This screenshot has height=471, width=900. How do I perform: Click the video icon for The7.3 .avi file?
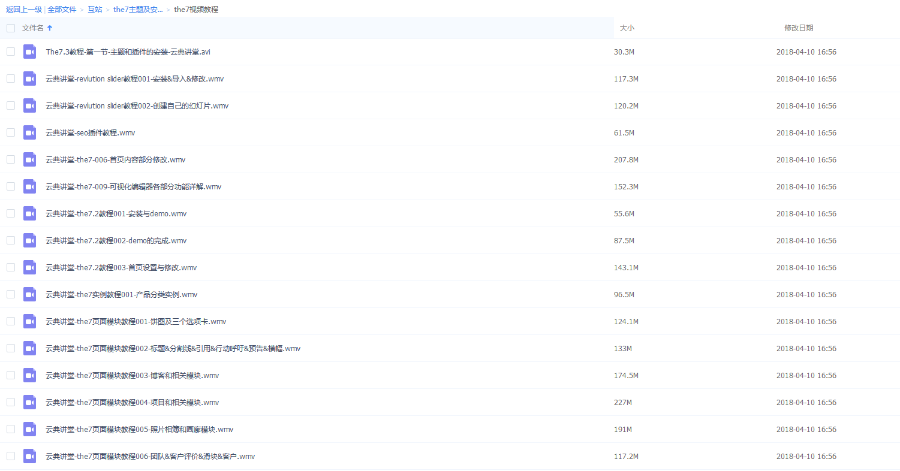29,52
